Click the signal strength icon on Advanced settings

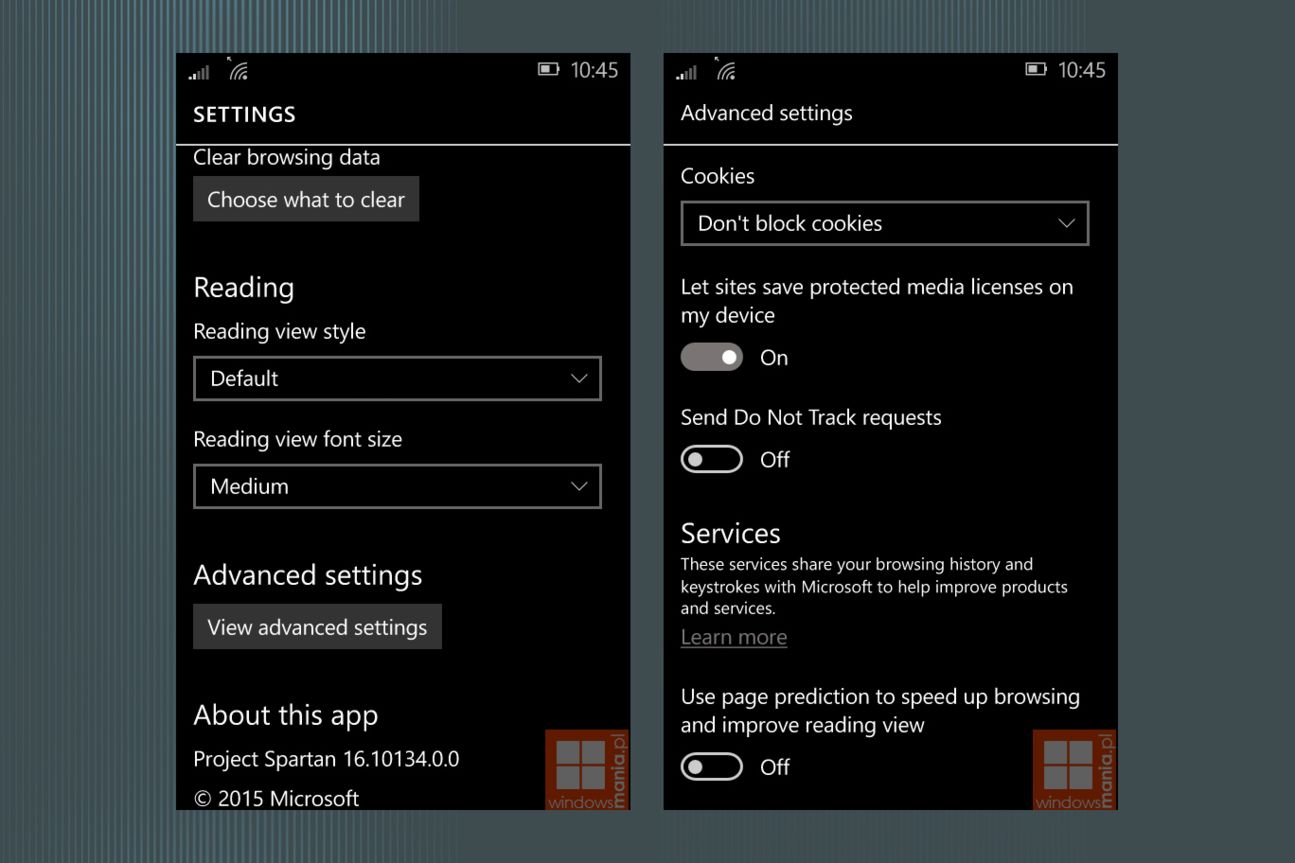(685, 71)
